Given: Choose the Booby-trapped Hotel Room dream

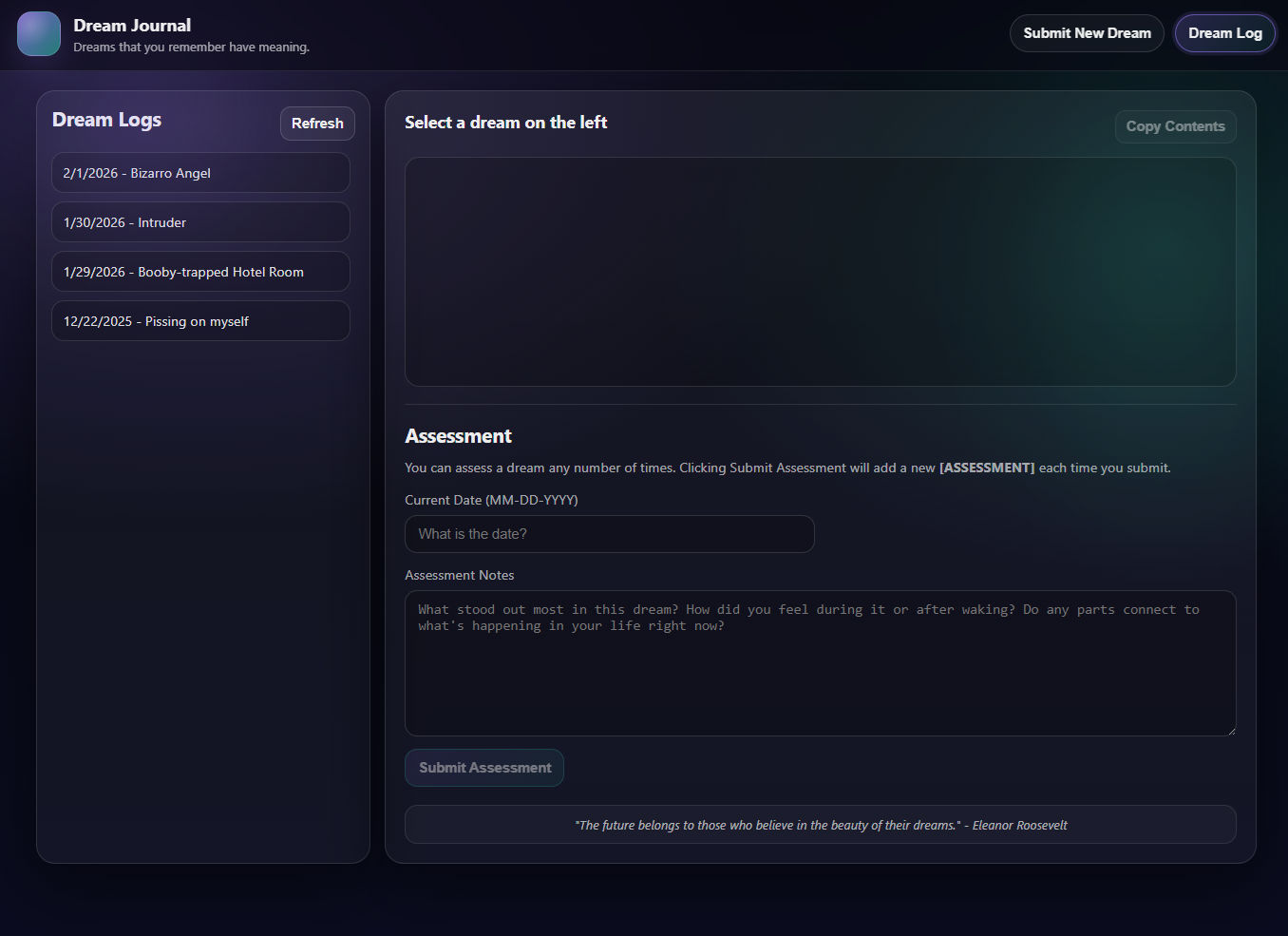Looking at the screenshot, I should pos(200,272).
